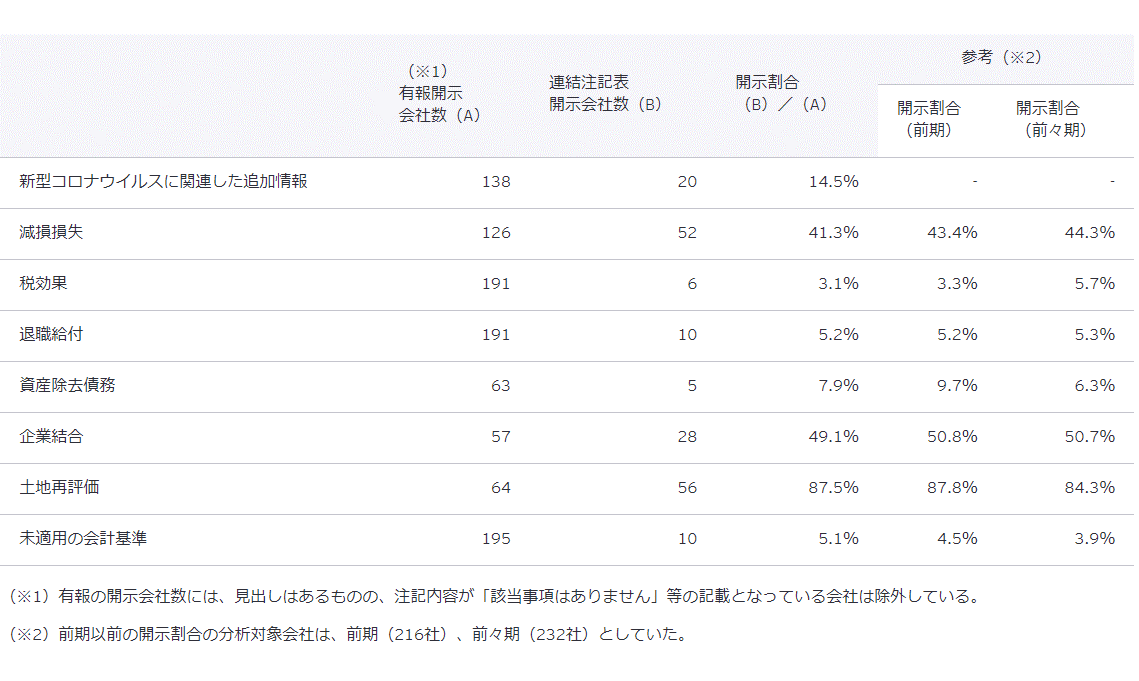Select the 41.3% cell for 減損損失
The image size is (1139, 681).
[833, 233]
